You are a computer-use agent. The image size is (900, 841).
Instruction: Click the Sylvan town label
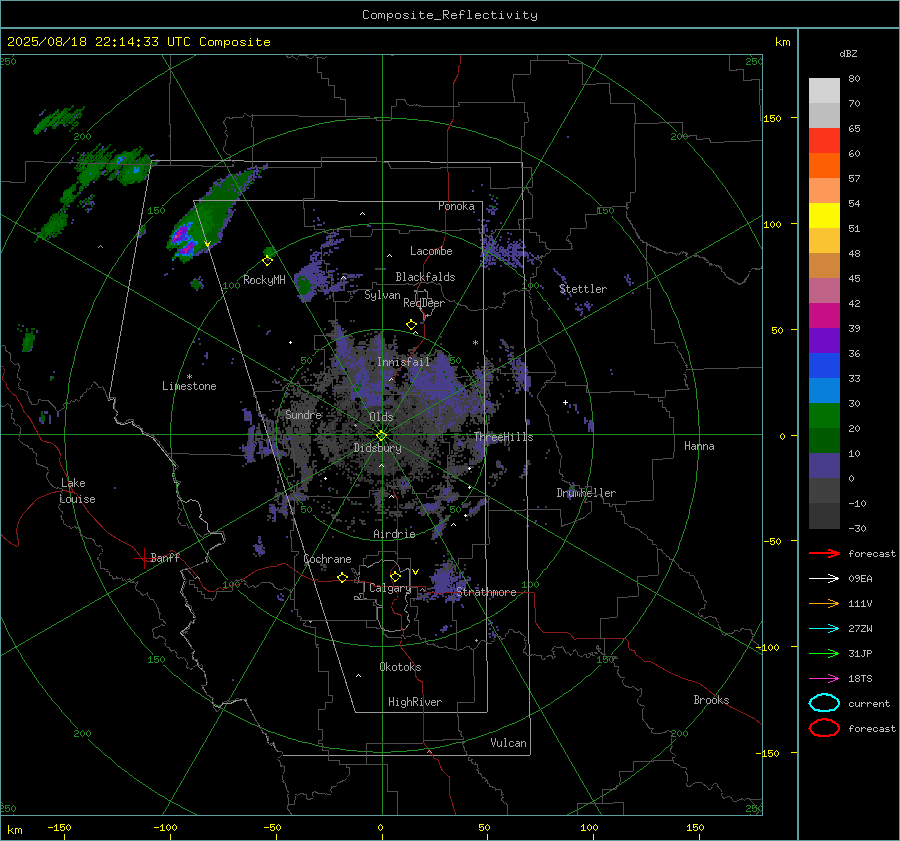point(382,295)
